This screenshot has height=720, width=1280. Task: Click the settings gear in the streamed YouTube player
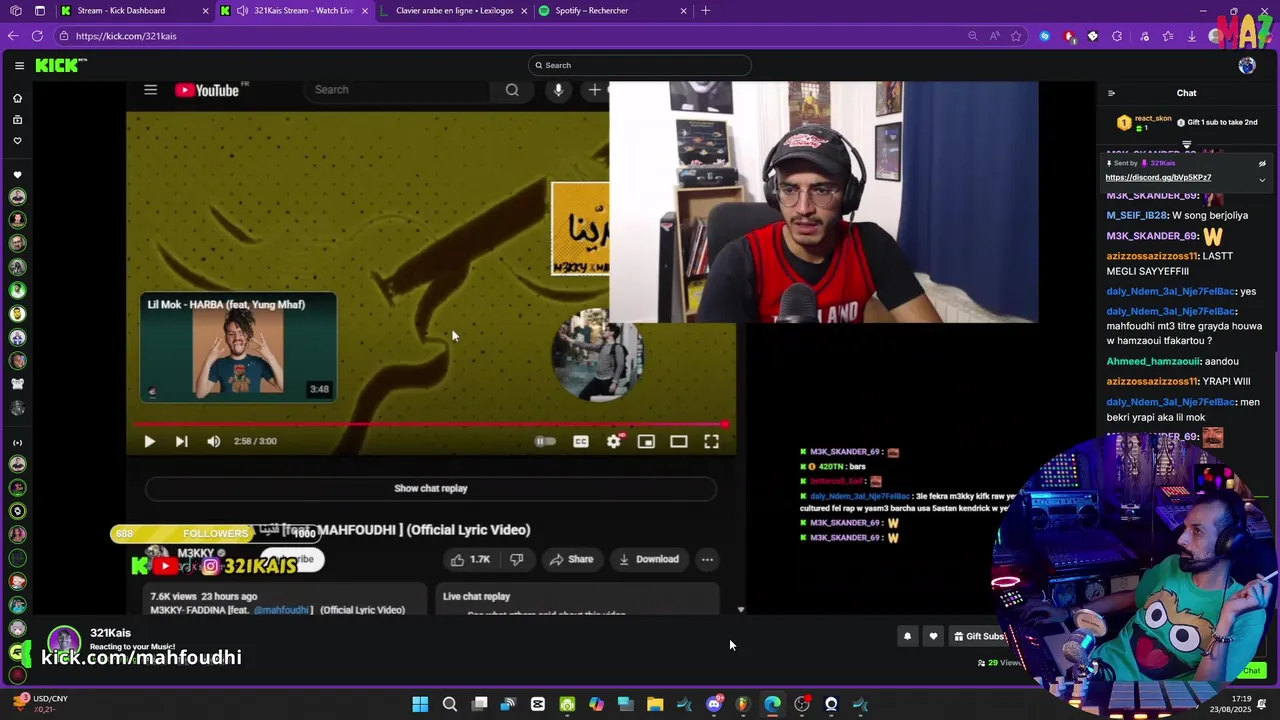[x=614, y=441]
